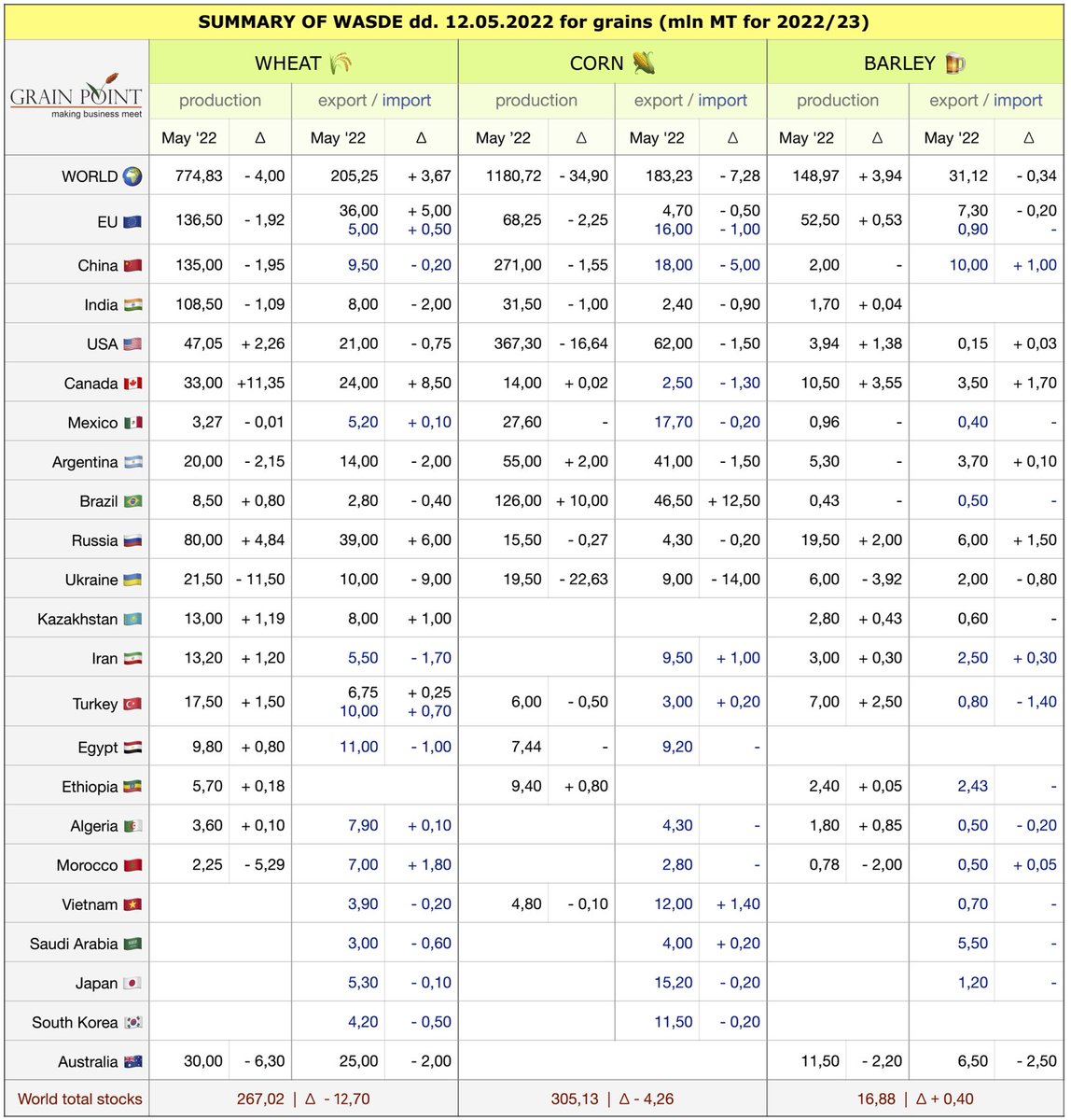The width and height of the screenshot is (1071, 1120).
Task: Click the Ethiopia flag icon
Action: tap(132, 786)
